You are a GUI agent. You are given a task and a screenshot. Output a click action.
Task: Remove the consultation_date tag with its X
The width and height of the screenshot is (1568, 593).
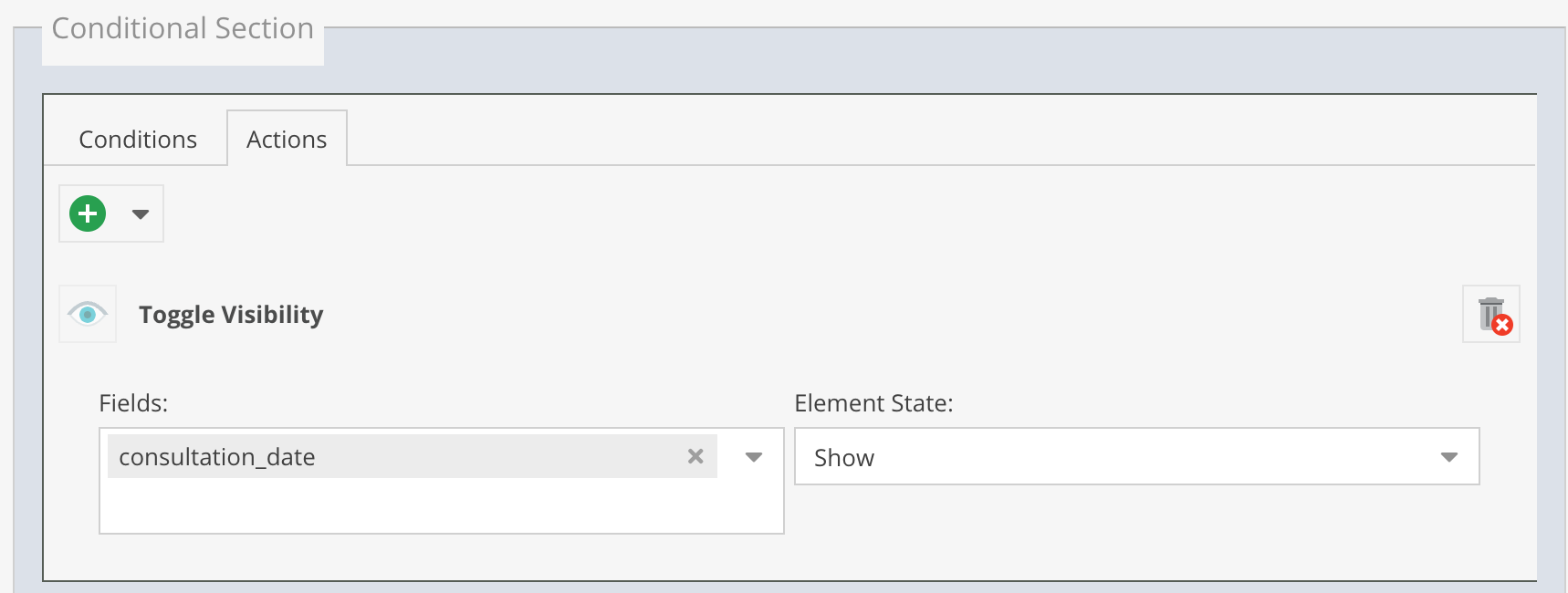[x=695, y=456]
